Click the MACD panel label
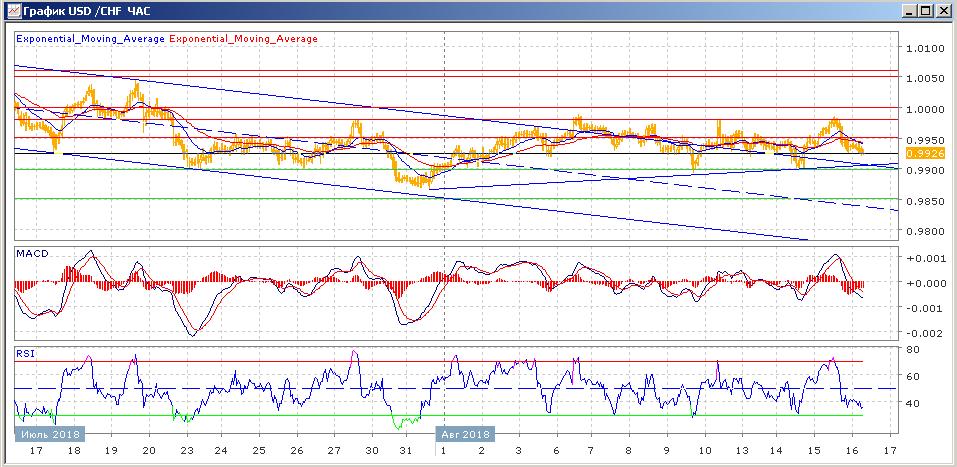This screenshot has height=467, width=957. tap(31, 253)
